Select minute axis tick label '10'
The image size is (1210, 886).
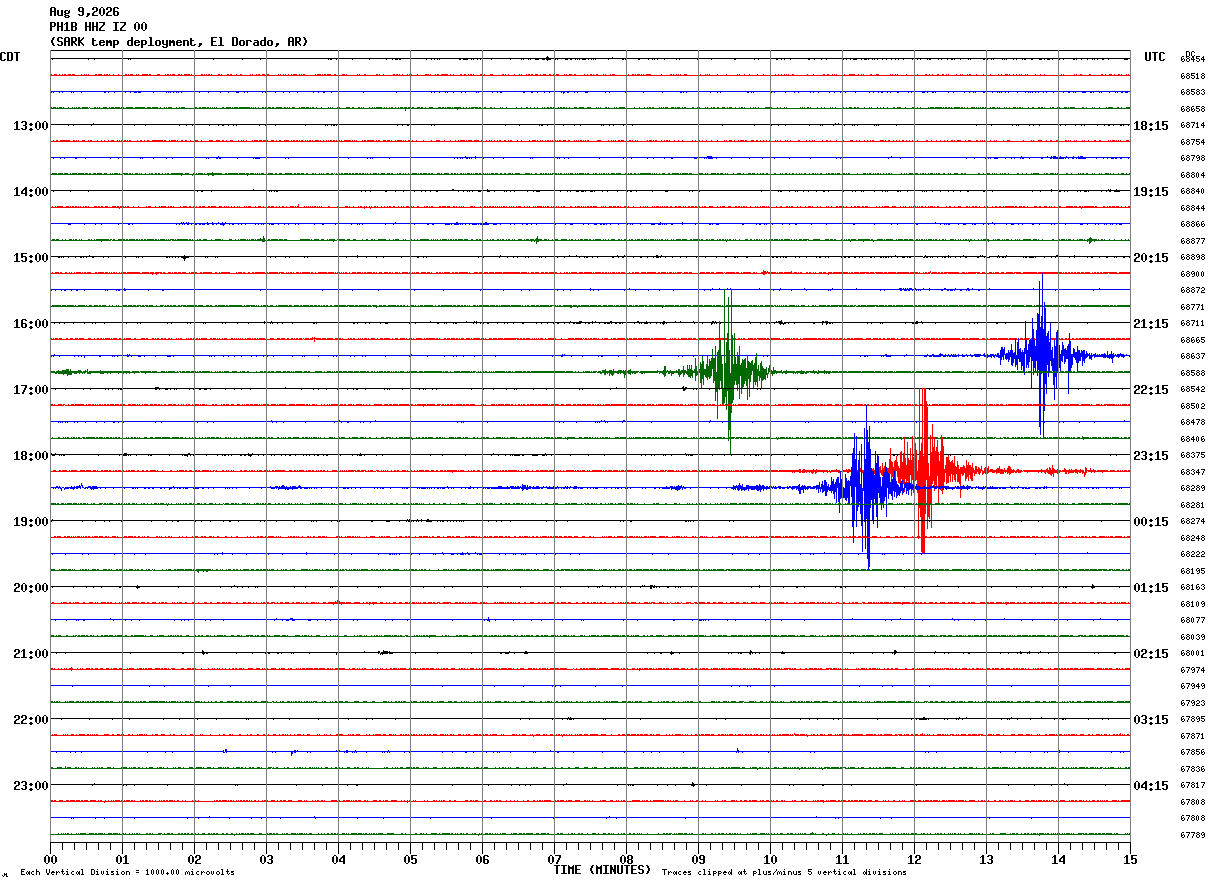point(770,859)
